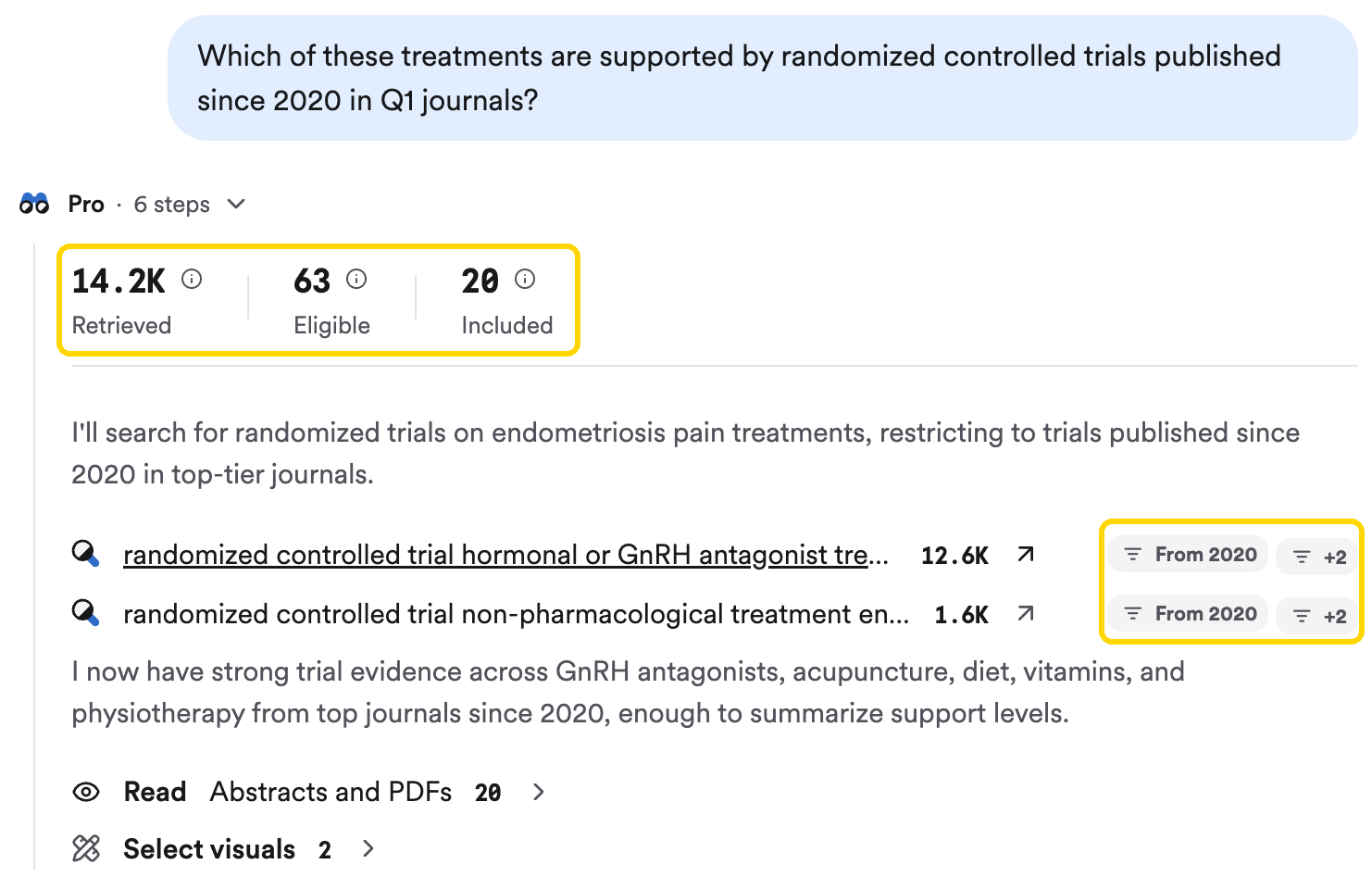
Task: Click the search icon beside the hormonal query
Action: pyautogui.click(x=86, y=554)
